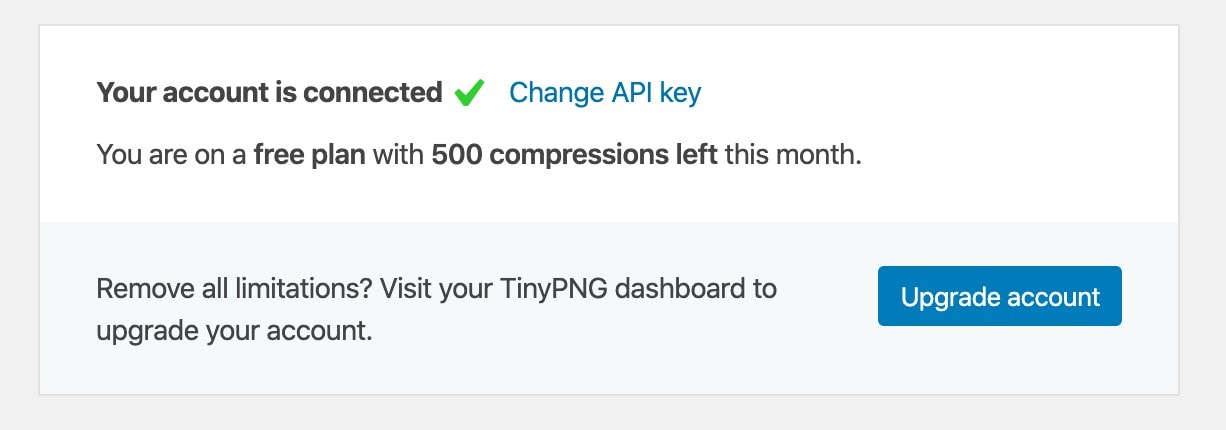Image resolution: width=1226 pixels, height=430 pixels.
Task: Click the "upgrade your account." sentence ending
Action: pyautogui.click(x=235, y=330)
